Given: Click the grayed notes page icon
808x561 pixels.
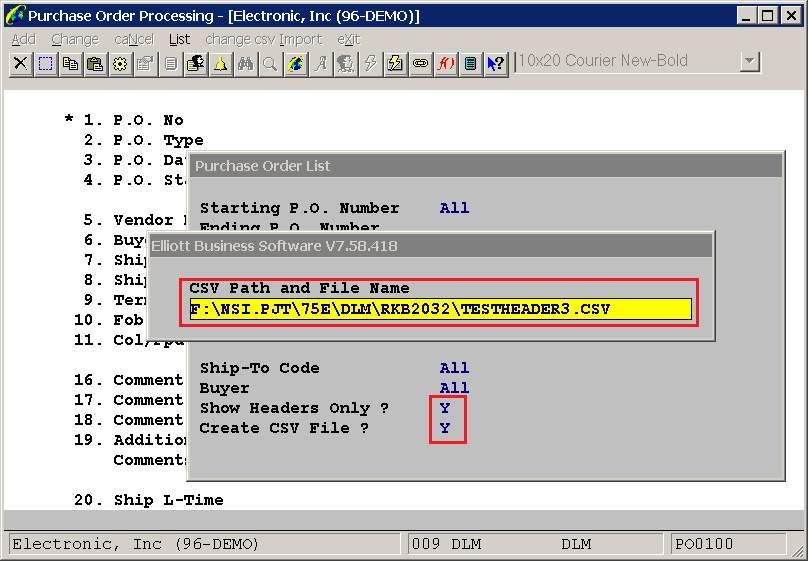Looking at the screenshot, I should 171,63.
